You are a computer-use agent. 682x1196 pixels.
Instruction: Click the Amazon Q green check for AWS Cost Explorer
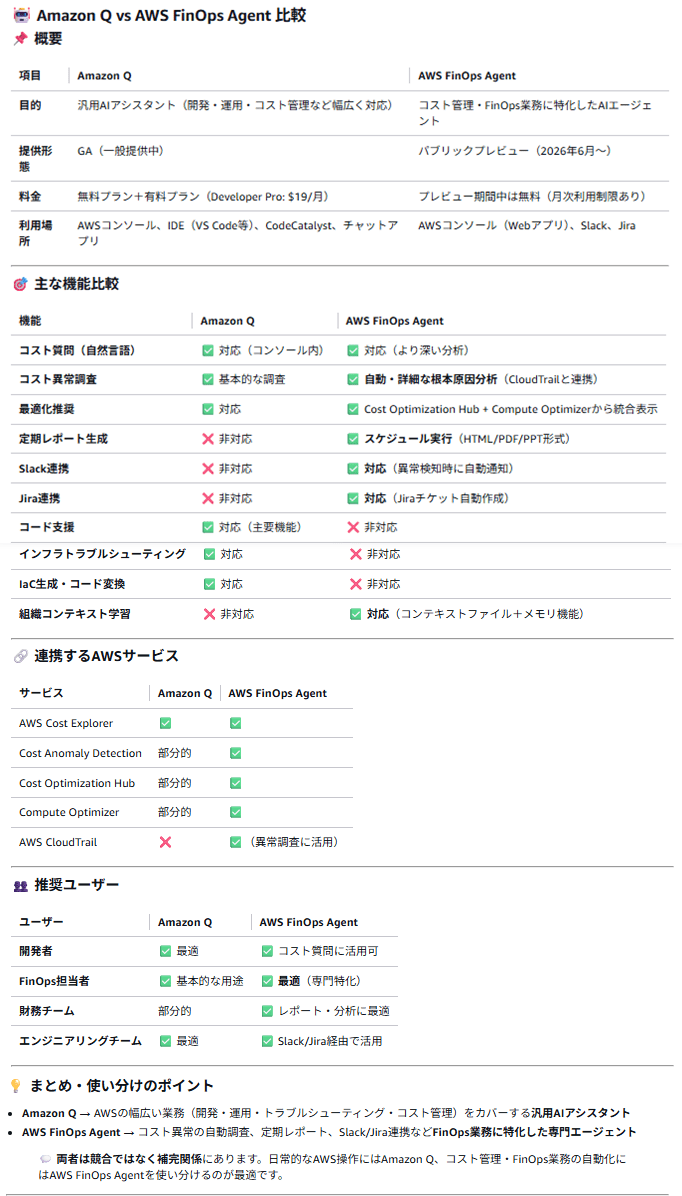tap(165, 723)
